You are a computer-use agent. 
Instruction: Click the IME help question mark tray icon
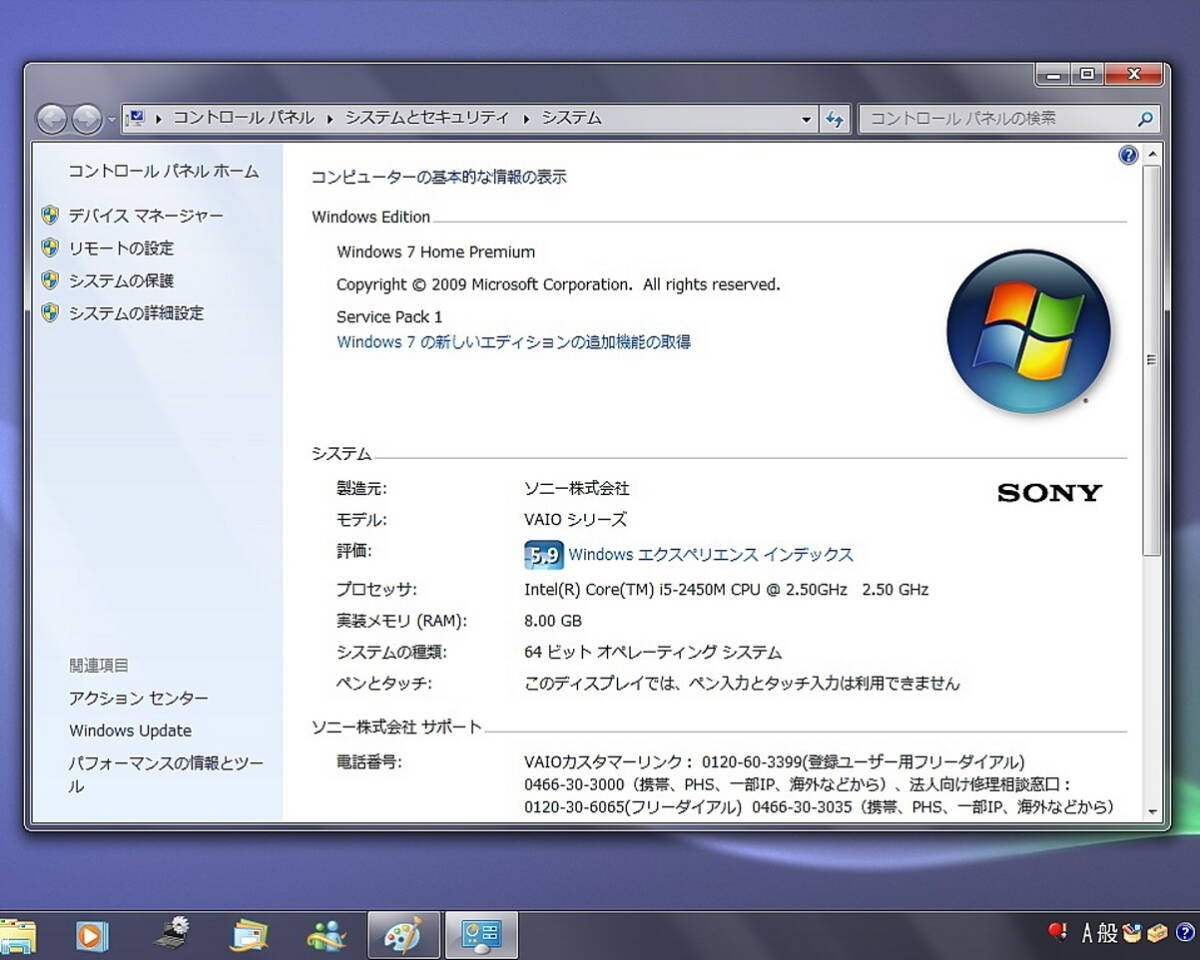(x=1185, y=933)
